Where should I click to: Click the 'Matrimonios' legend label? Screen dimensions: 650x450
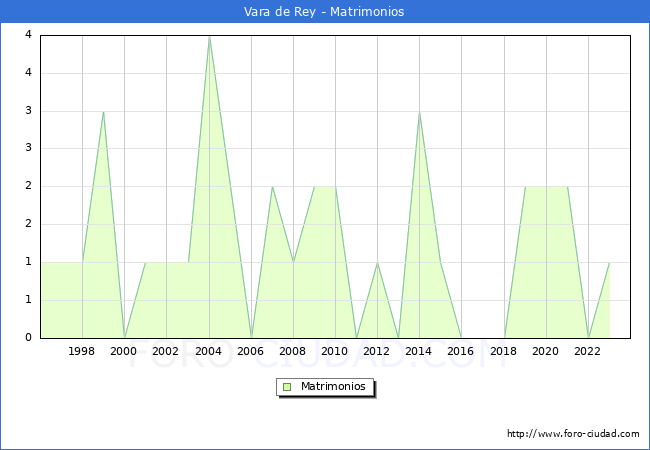(x=333, y=386)
